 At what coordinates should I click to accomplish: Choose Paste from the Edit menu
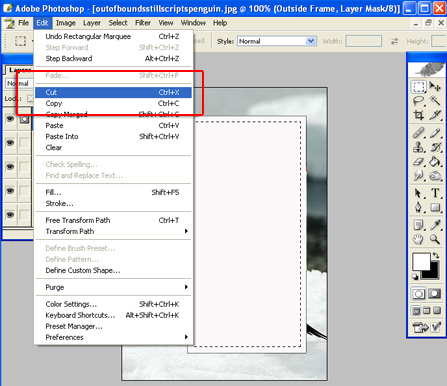(113, 125)
